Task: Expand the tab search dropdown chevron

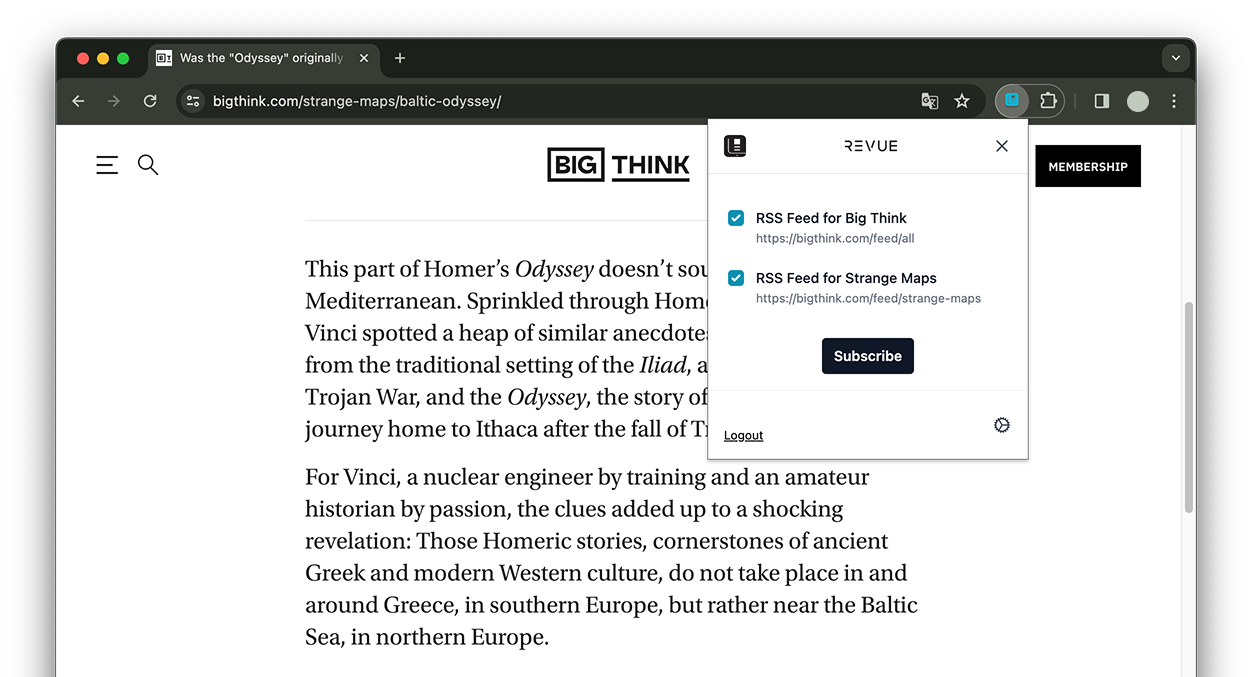Action: (1176, 58)
